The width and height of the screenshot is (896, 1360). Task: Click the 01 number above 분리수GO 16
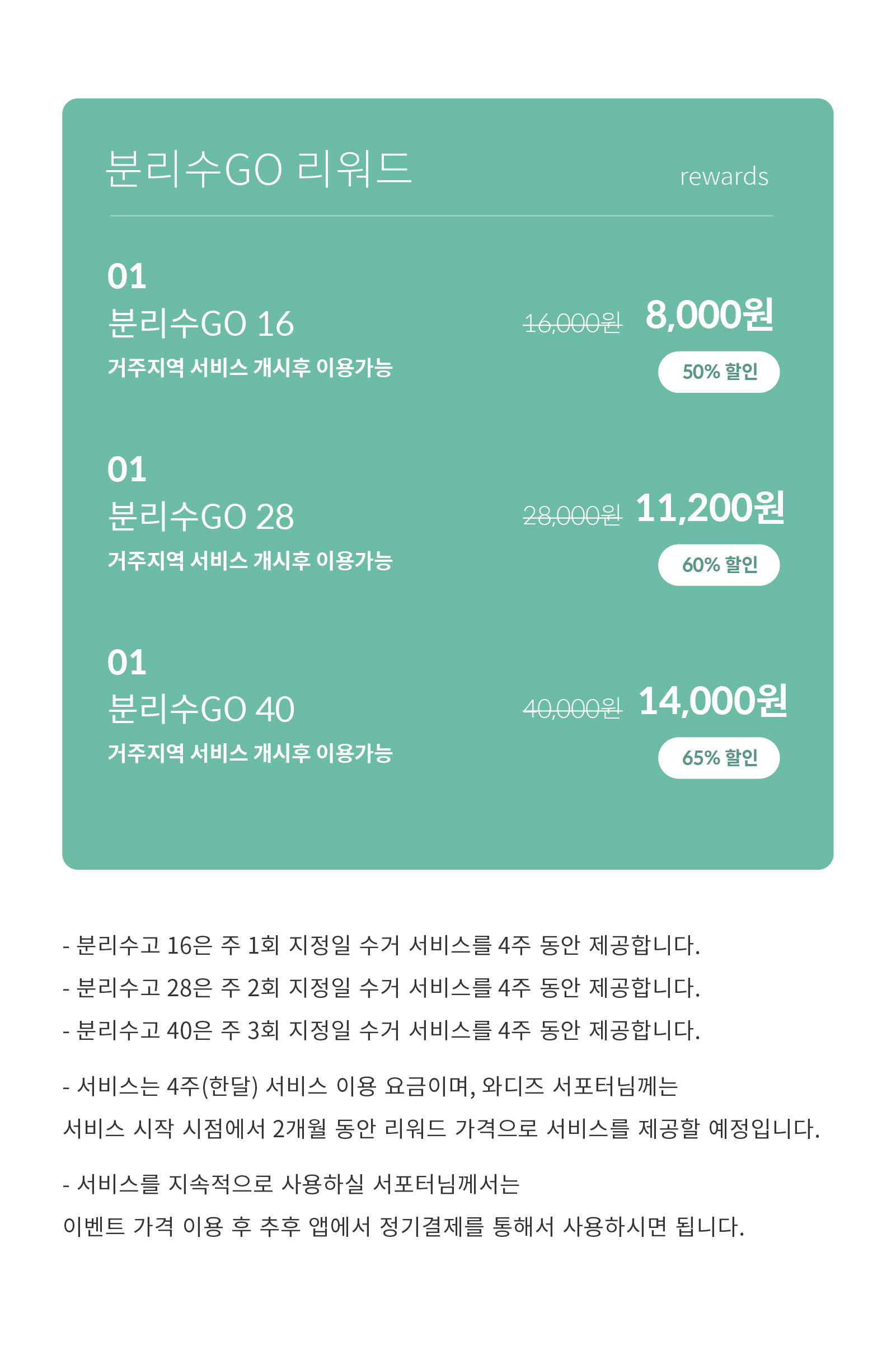[x=127, y=276]
